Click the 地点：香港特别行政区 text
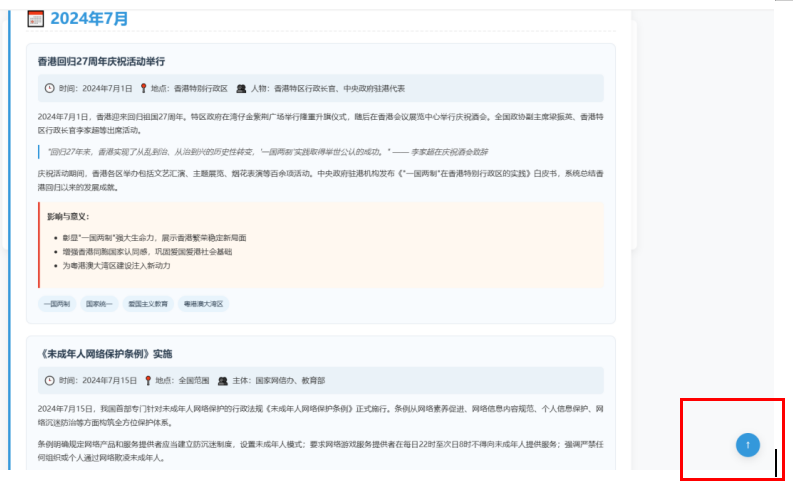This screenshot has width=793, height=487. 189,88
